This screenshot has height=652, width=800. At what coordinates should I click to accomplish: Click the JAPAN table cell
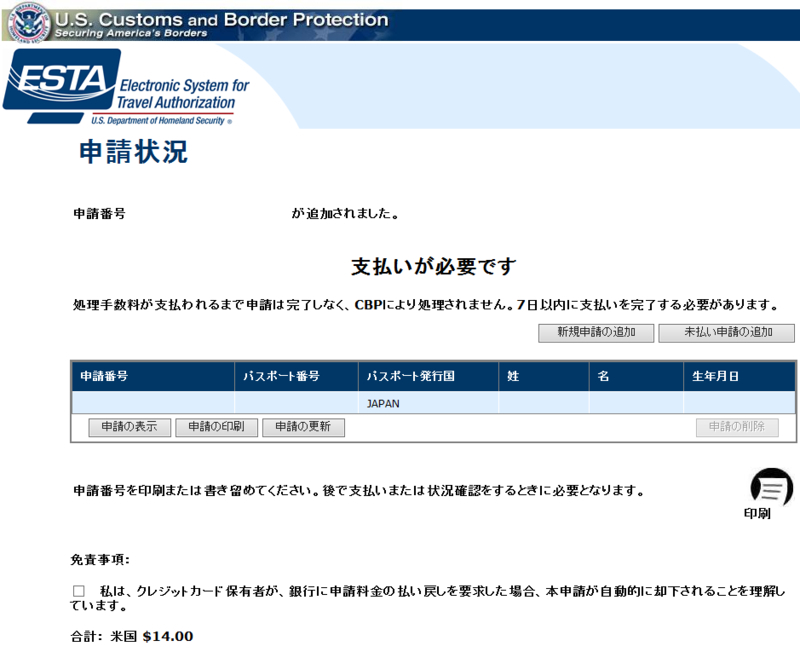click(429, 403)
